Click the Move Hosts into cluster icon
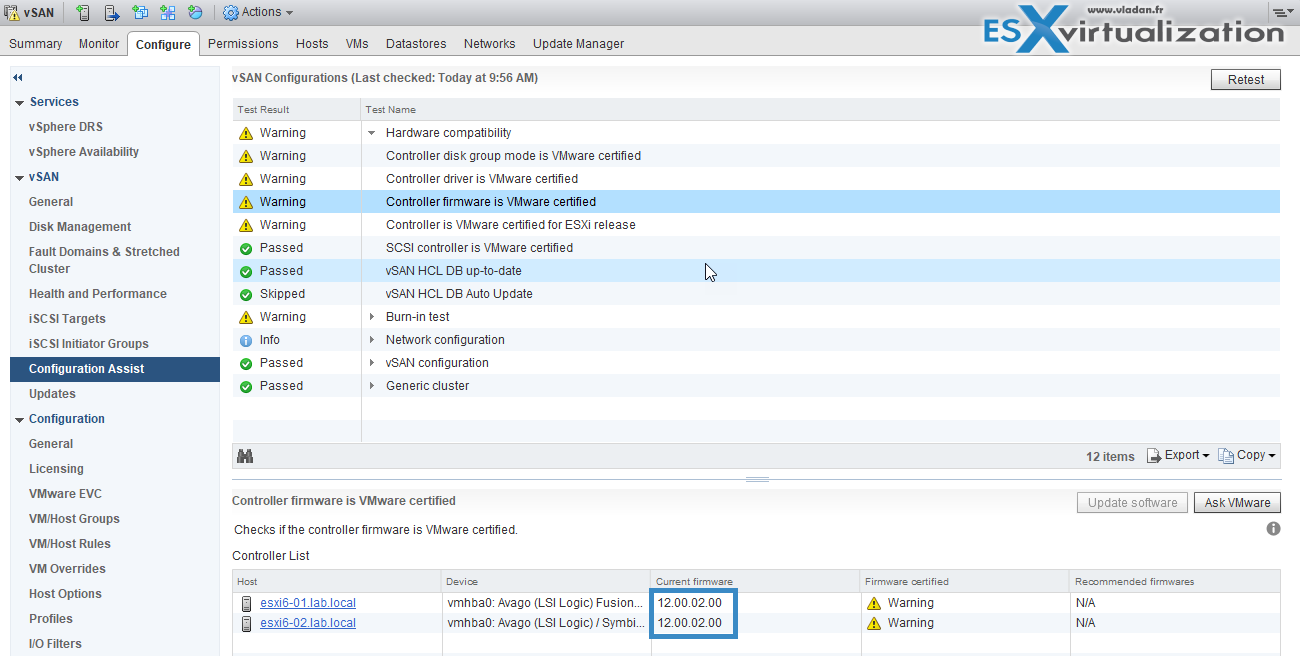 point(112,13)
